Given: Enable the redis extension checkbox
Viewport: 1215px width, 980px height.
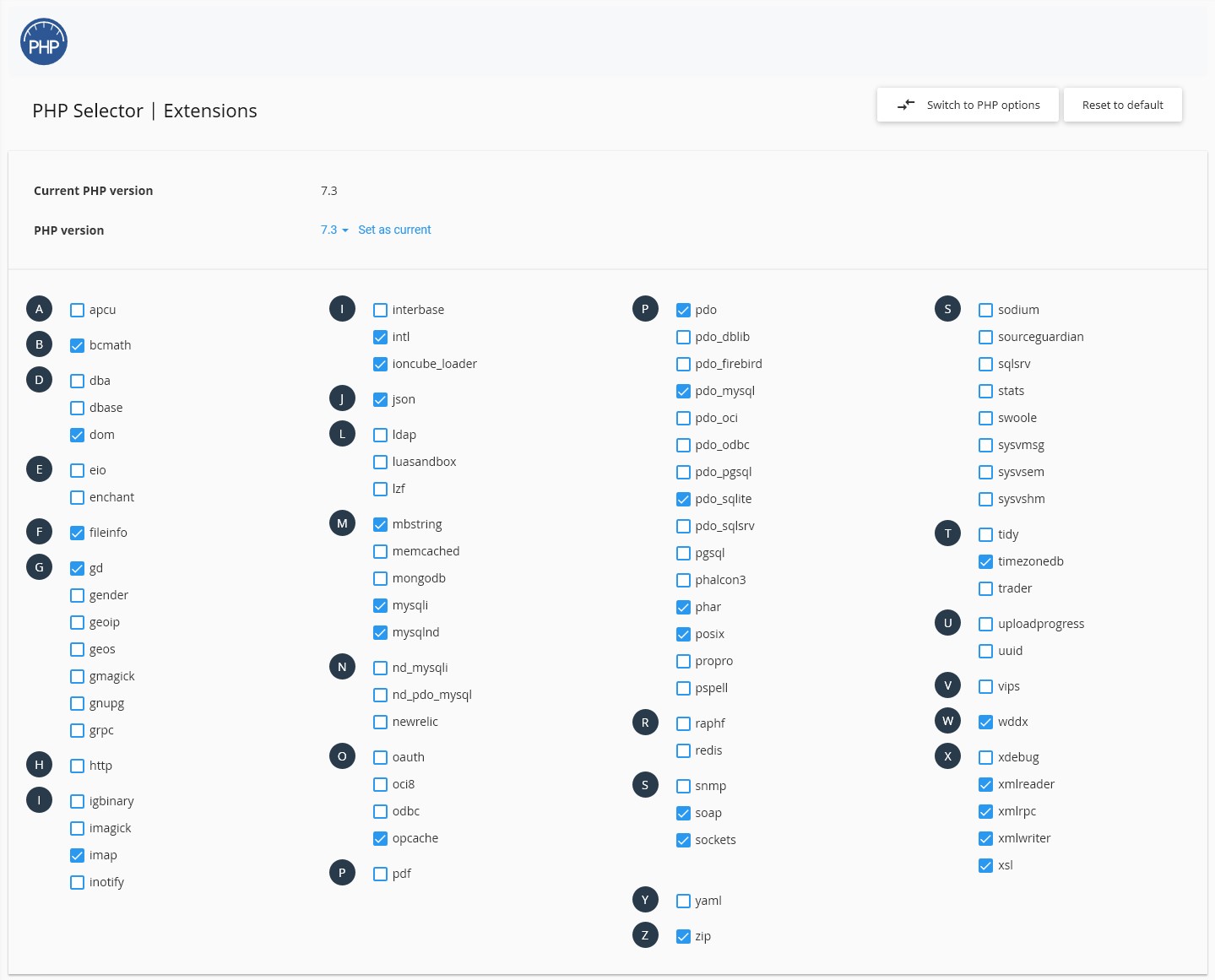Looking at the screenshot, I should pos(683,750).
